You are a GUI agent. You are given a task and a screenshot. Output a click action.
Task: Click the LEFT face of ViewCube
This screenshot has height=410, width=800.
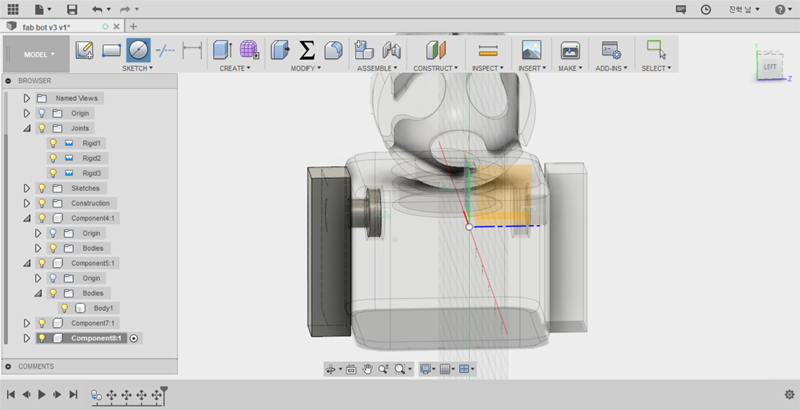pos(769,67)
